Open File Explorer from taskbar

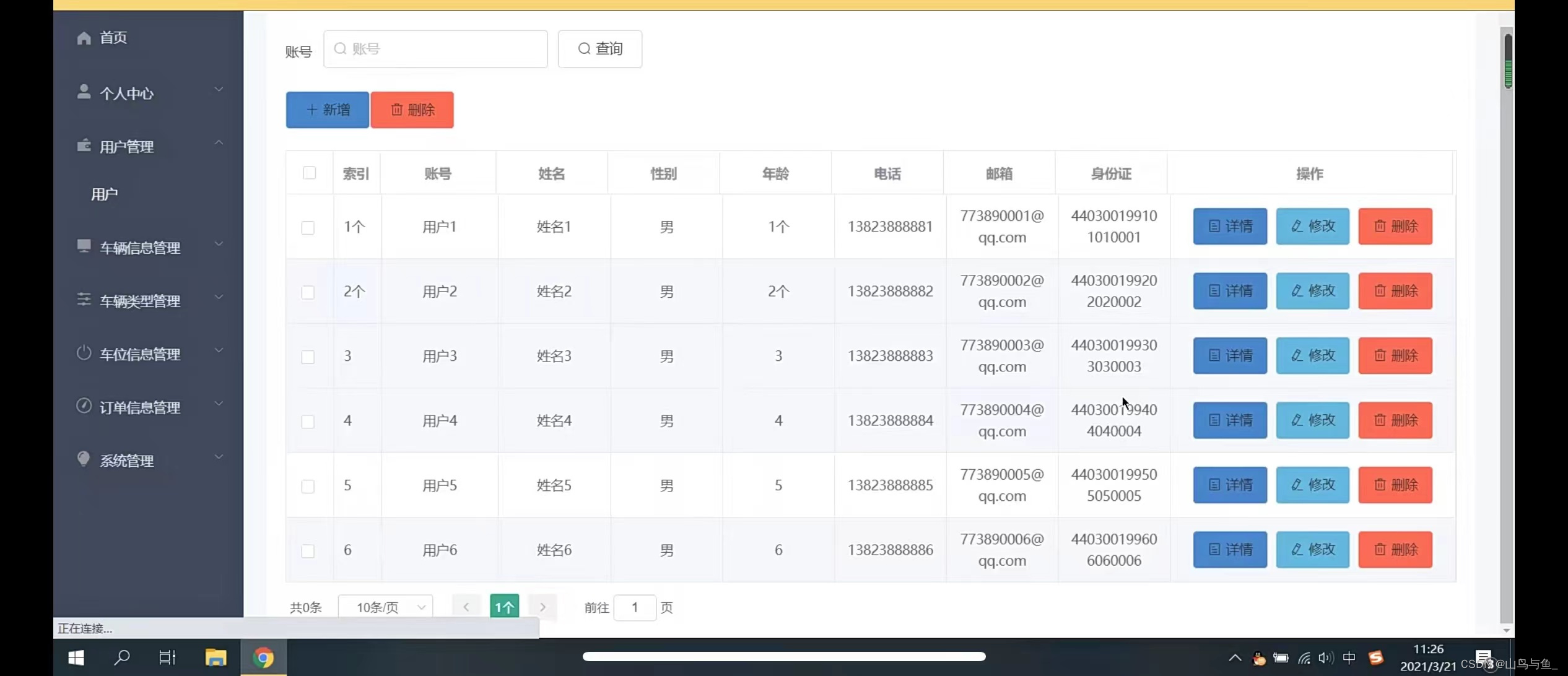tap(216, 657)
